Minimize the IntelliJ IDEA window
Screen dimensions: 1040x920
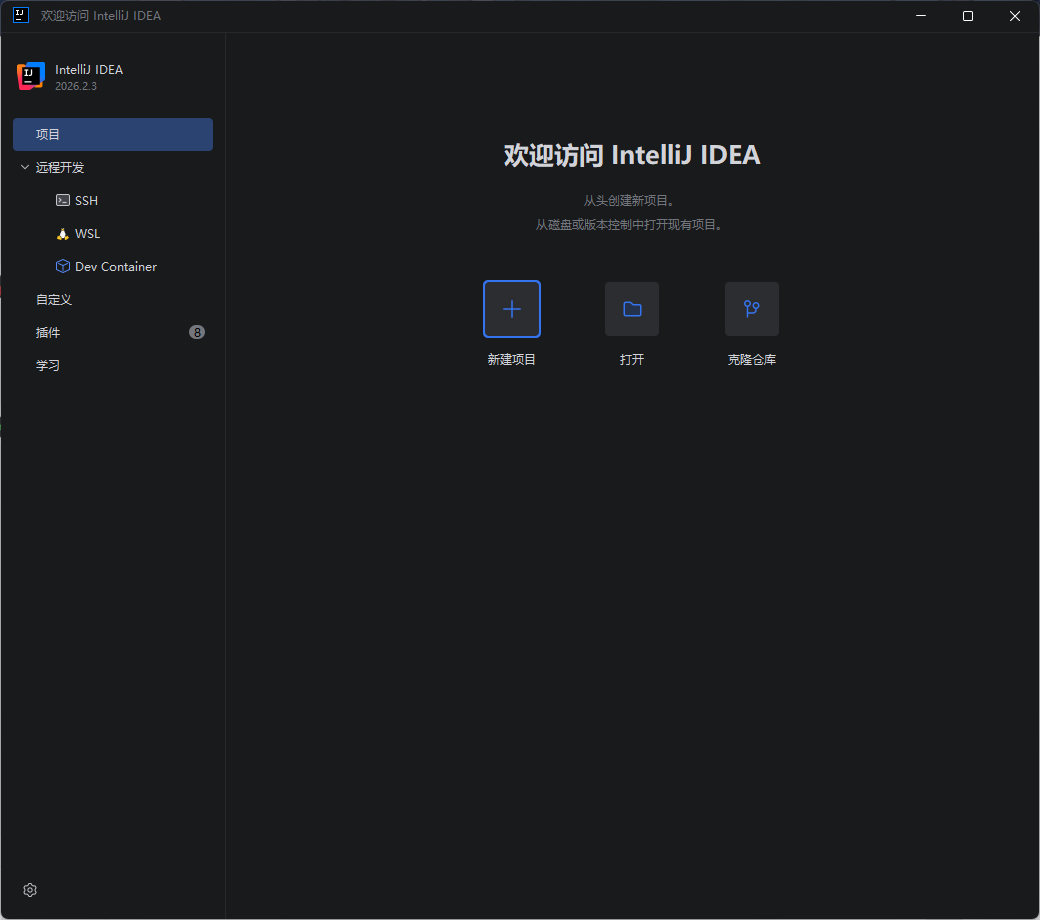921,16
